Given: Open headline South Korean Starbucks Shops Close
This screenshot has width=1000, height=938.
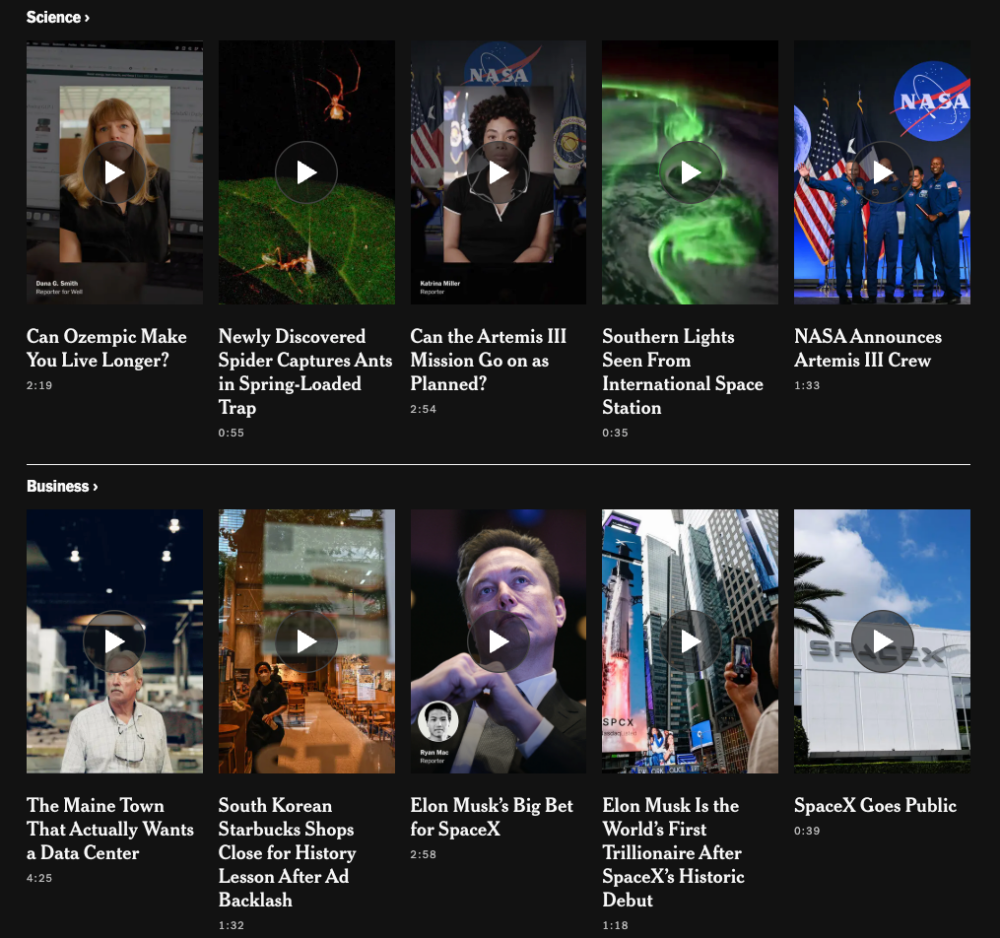Looking at the screenshot, I should [x=287, y=853].
